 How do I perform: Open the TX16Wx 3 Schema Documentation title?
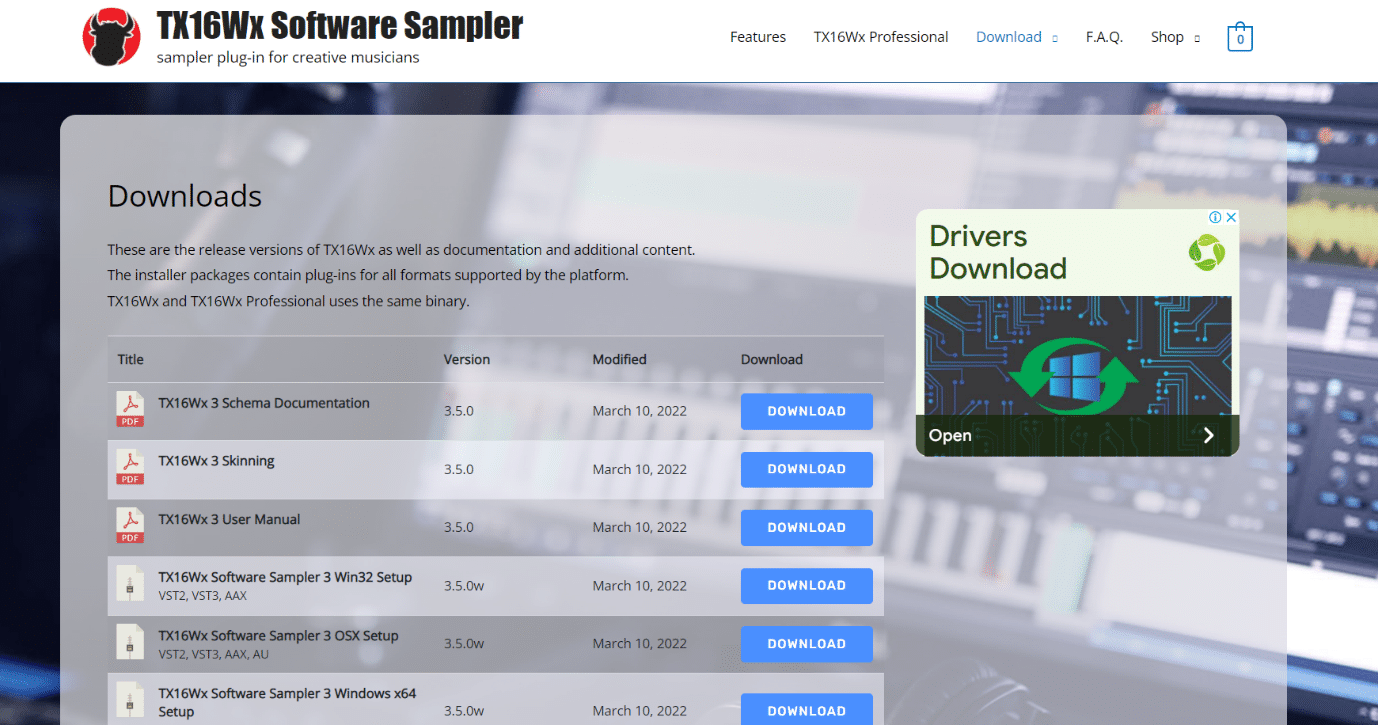pyautogui.click(x=264, y=403)
